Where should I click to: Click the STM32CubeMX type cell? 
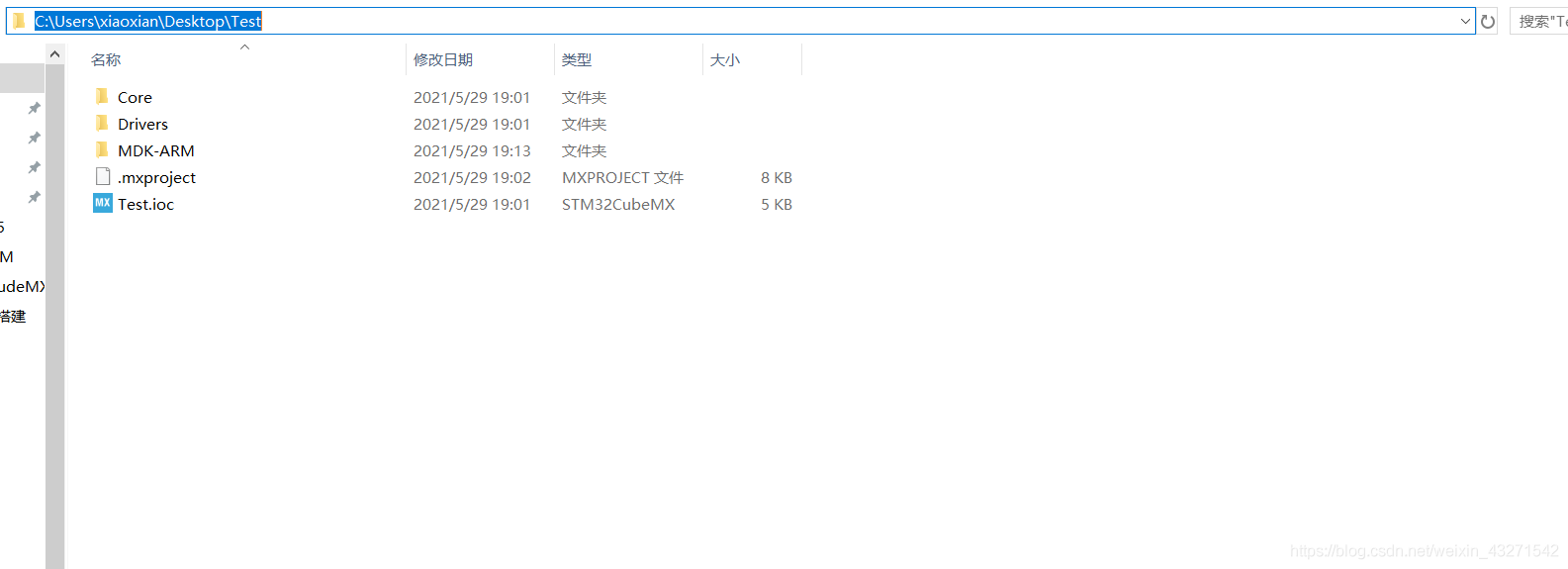(618, 204)
